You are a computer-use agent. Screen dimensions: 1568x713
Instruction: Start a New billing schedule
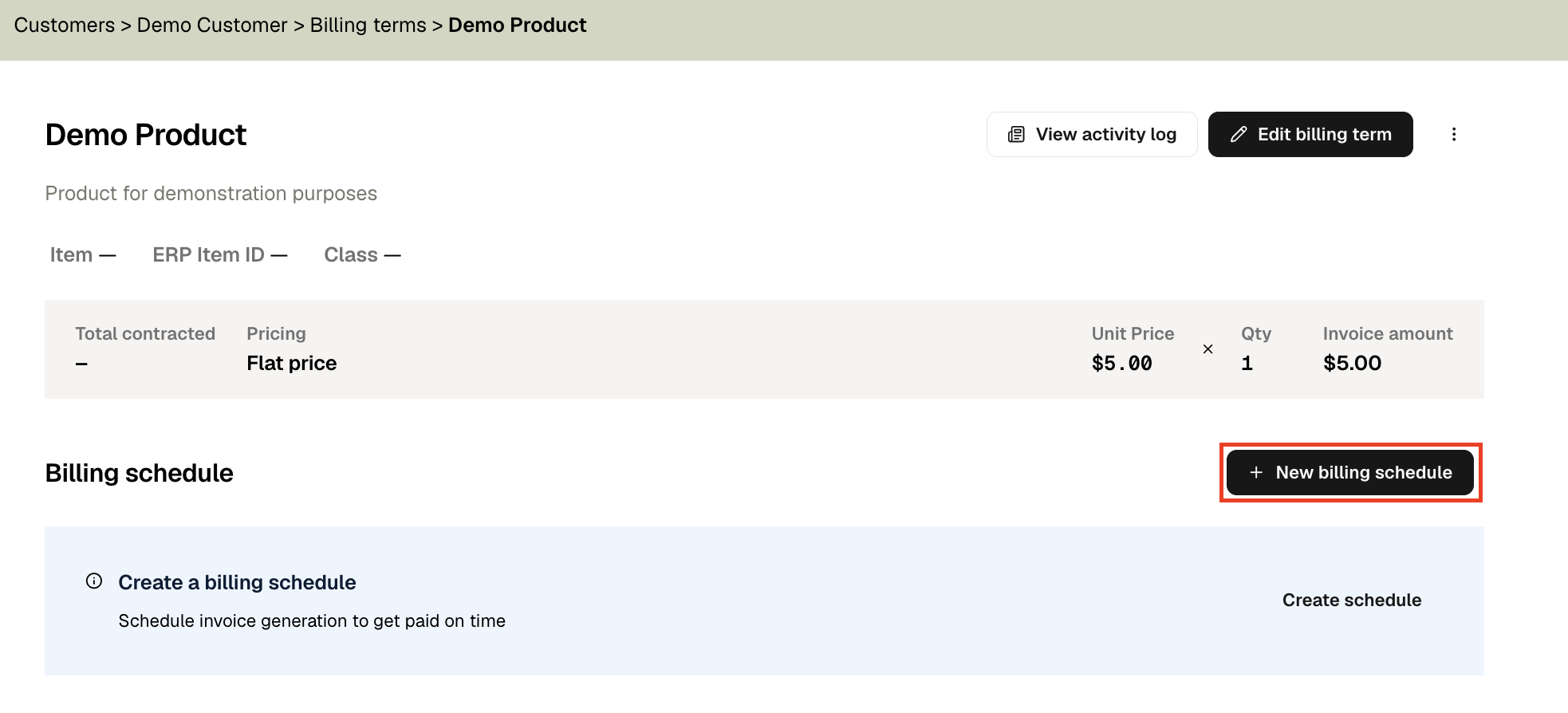tap(1350, 472)
